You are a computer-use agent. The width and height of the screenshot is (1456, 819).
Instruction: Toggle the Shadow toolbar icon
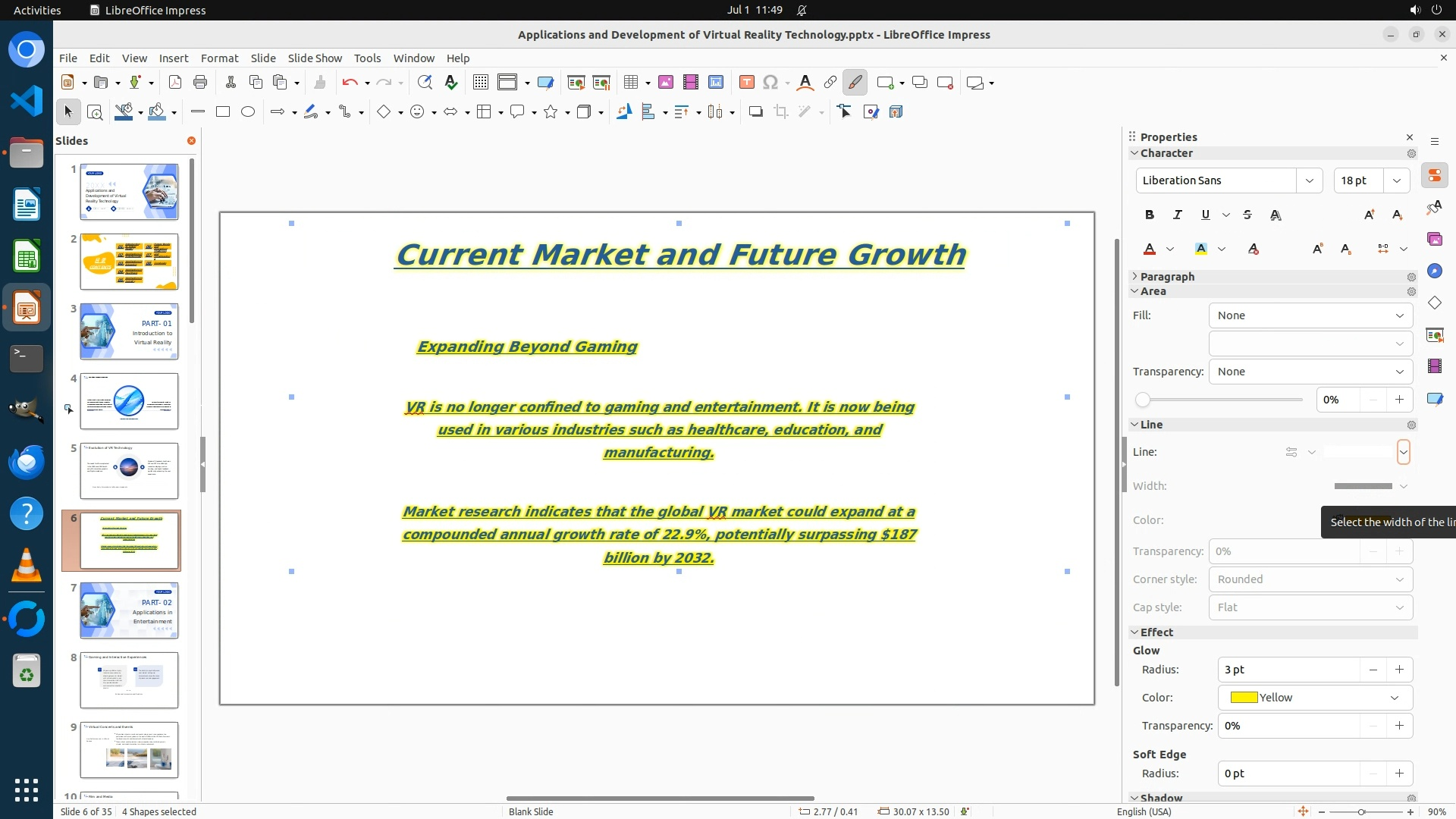[755, 112]
